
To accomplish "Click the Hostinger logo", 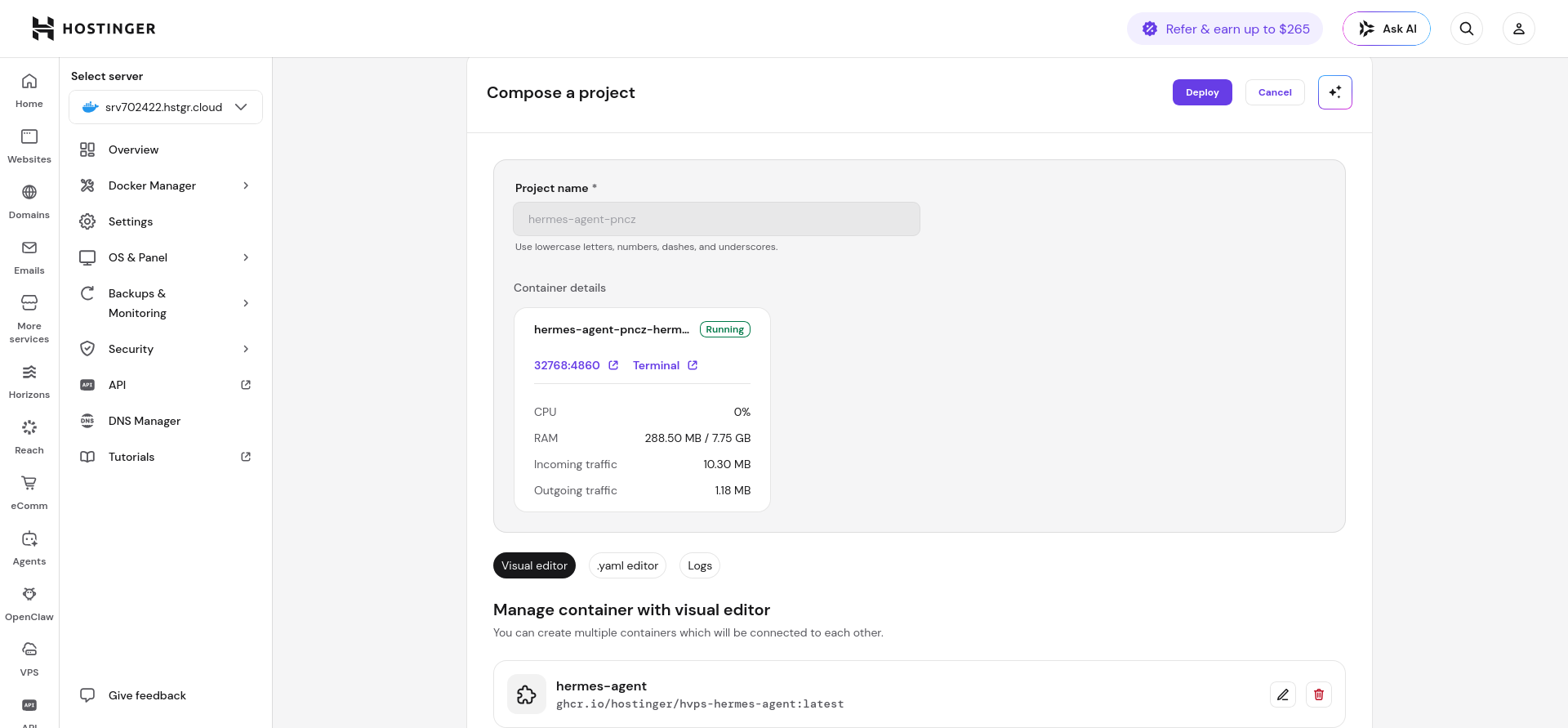I will (93, 29).
